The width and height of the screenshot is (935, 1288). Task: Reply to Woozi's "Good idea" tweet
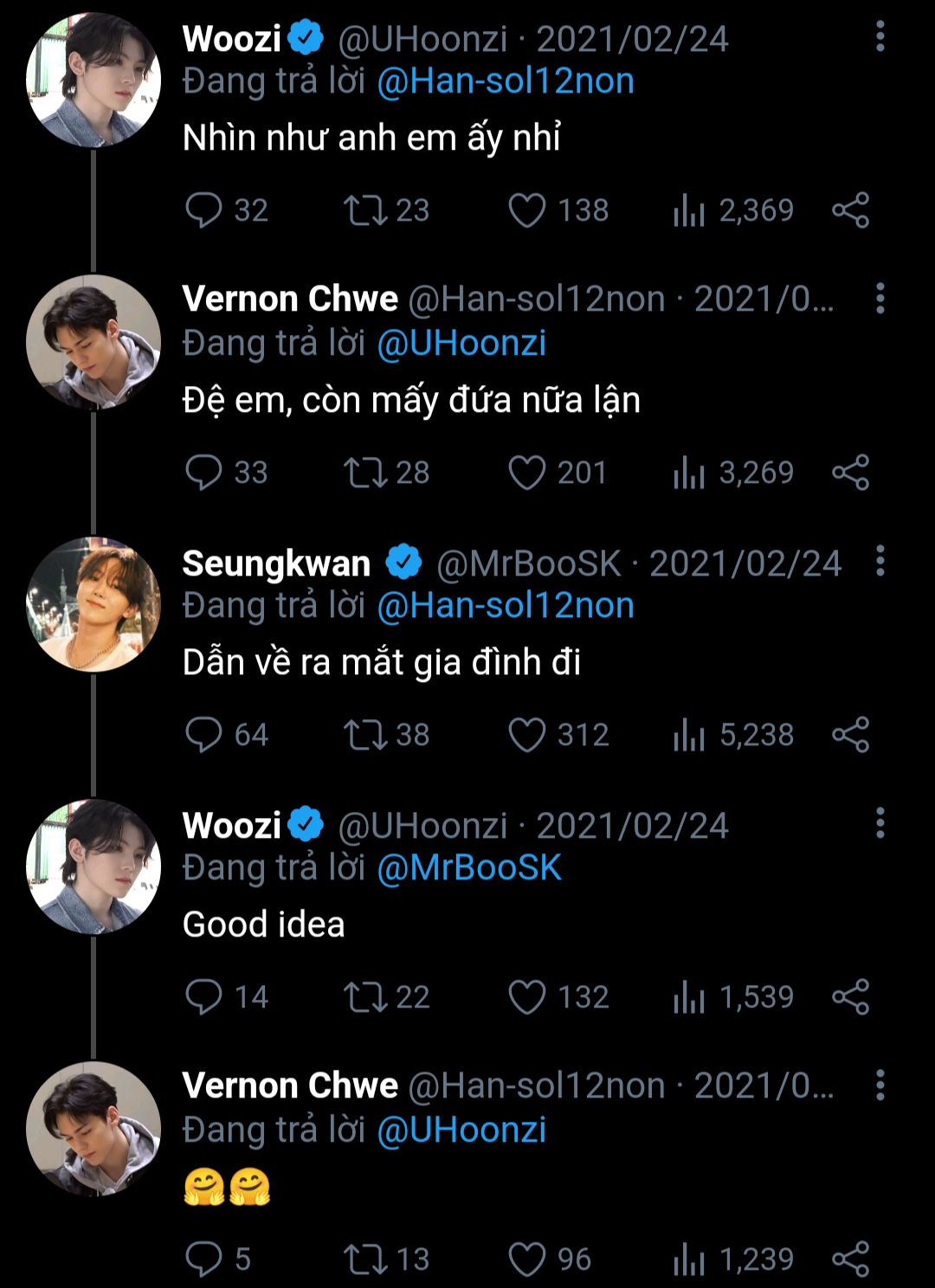pyautogui.click(x=203, y=997)
